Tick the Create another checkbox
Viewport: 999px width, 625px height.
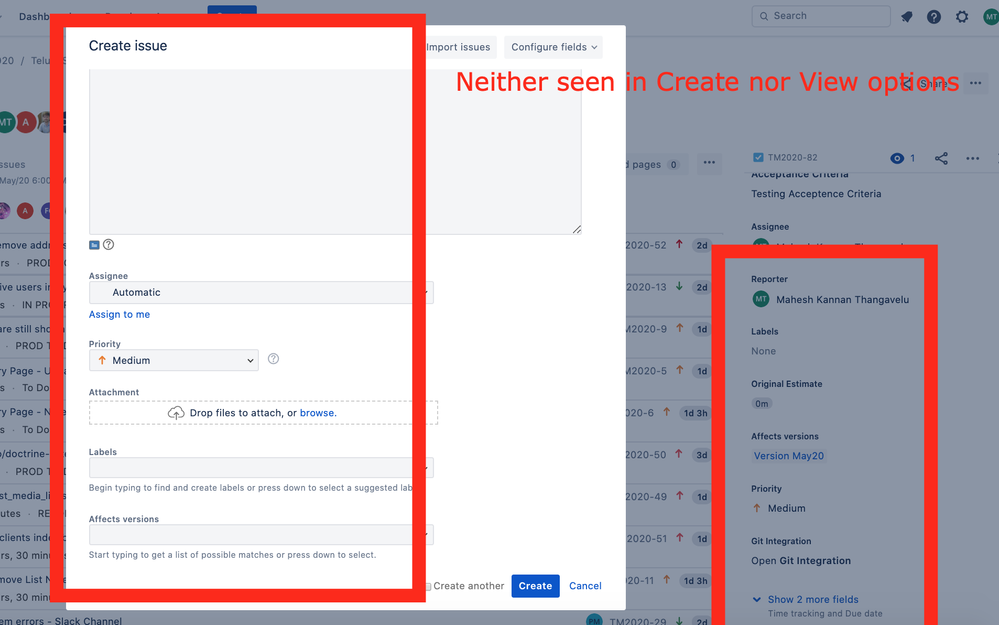pos(428,586)
